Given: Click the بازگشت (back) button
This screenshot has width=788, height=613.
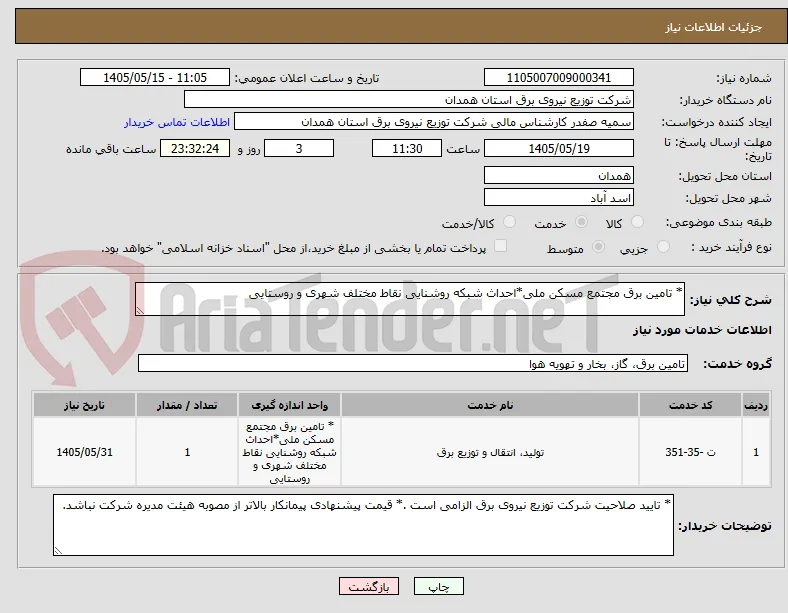Looking at the screenshot, I should click(369, 586).
